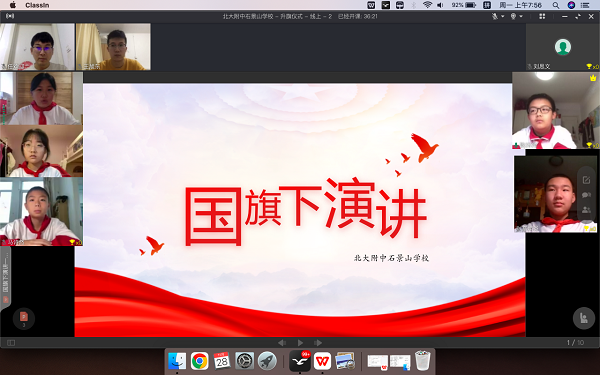The image size is (600, 375).
Task: Play the slideshow
Action: [300, 342]
